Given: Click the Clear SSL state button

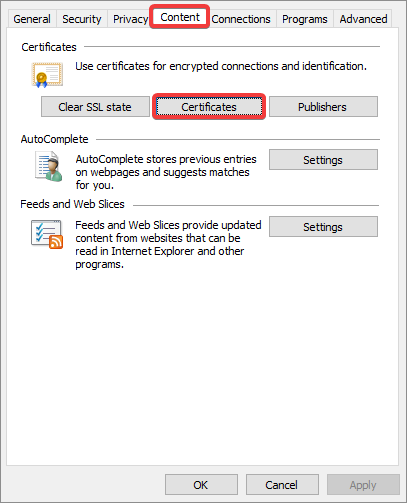Looking at the screenshot, I should [x=95, y=107].
